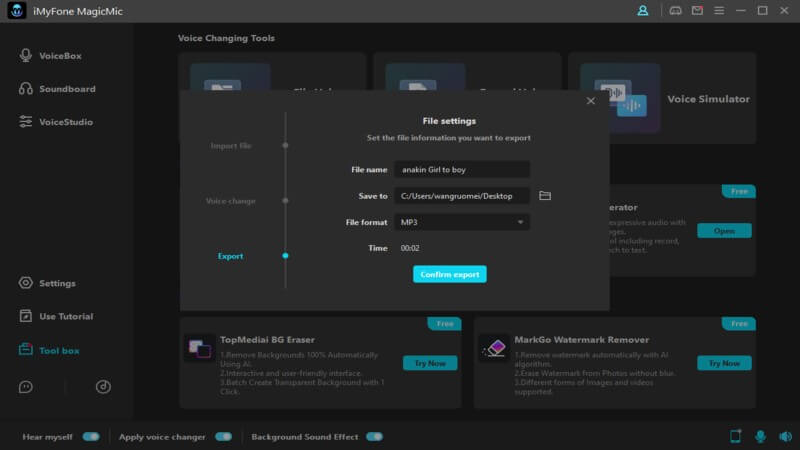Edit the File name field
The image size is (800, 450).
click(x=462, y=169)
